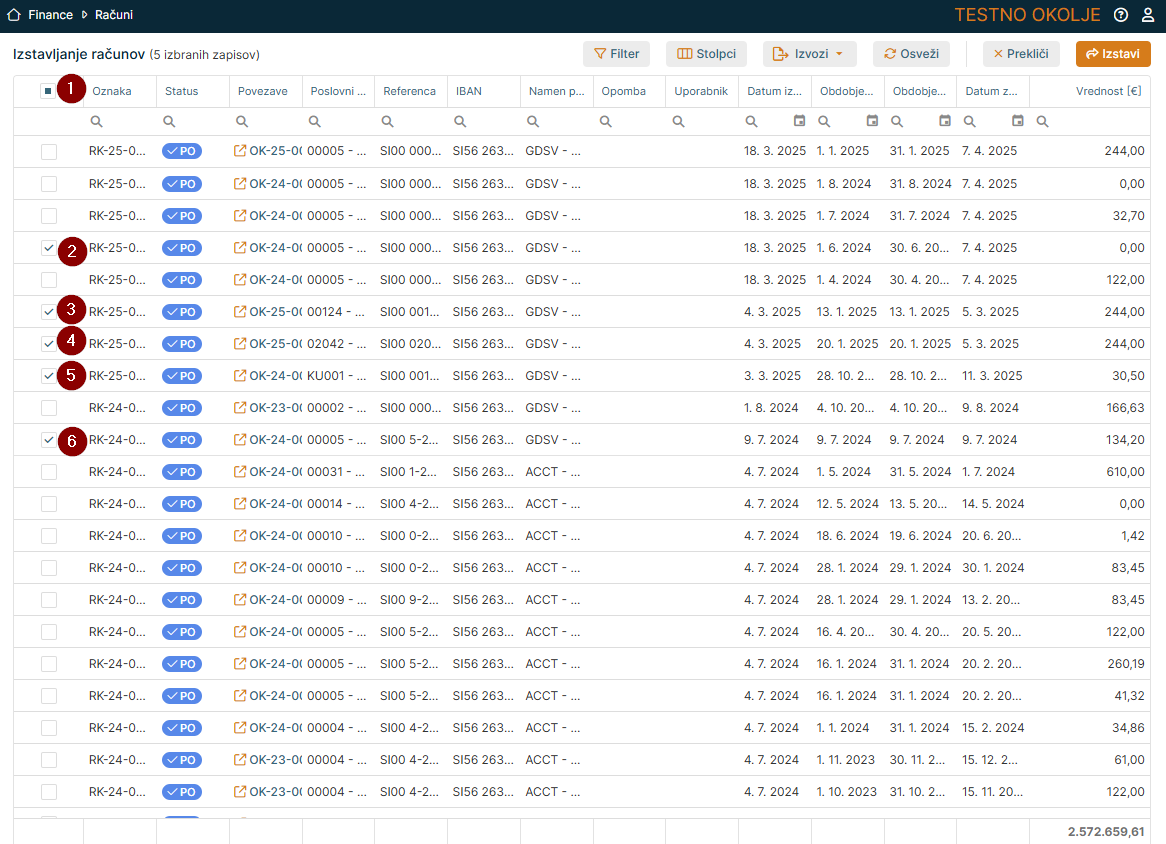Click the home icon in the breadcrumb
The width and height of the screenshot is (1166, 844).
tap(14, 15)
